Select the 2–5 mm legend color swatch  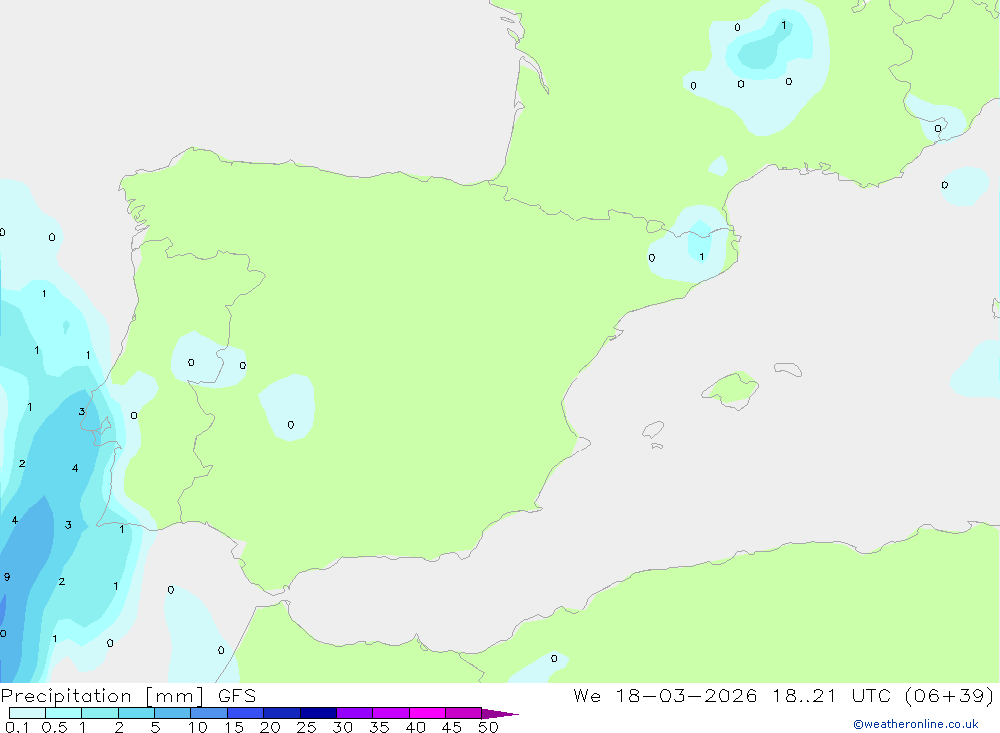(x=136, y=713)
